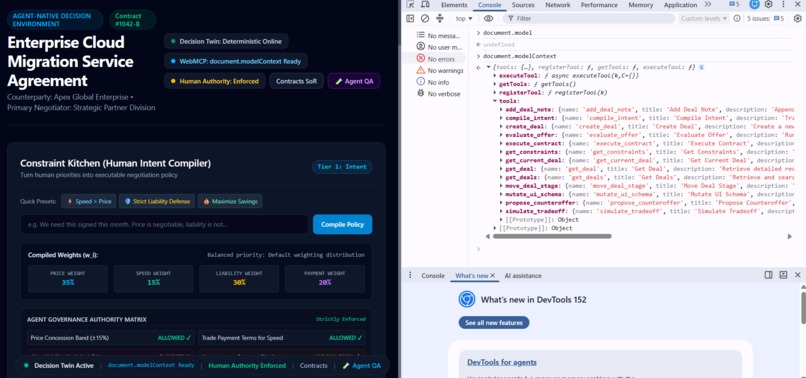Filter by the No user messages icon
This screenshot has width=806, height=378.
click(420, 47)
